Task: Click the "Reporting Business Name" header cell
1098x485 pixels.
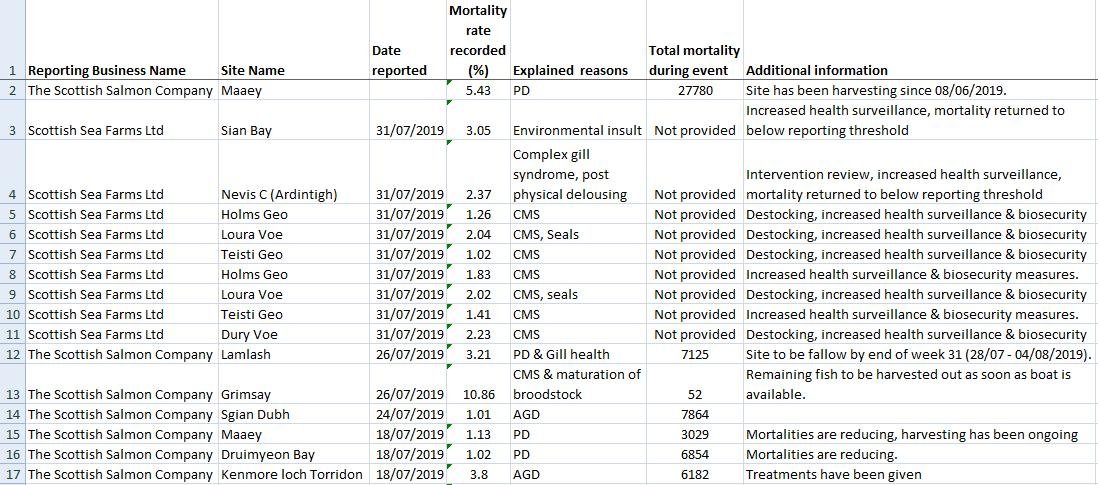Action: click(x=107, y=70)
